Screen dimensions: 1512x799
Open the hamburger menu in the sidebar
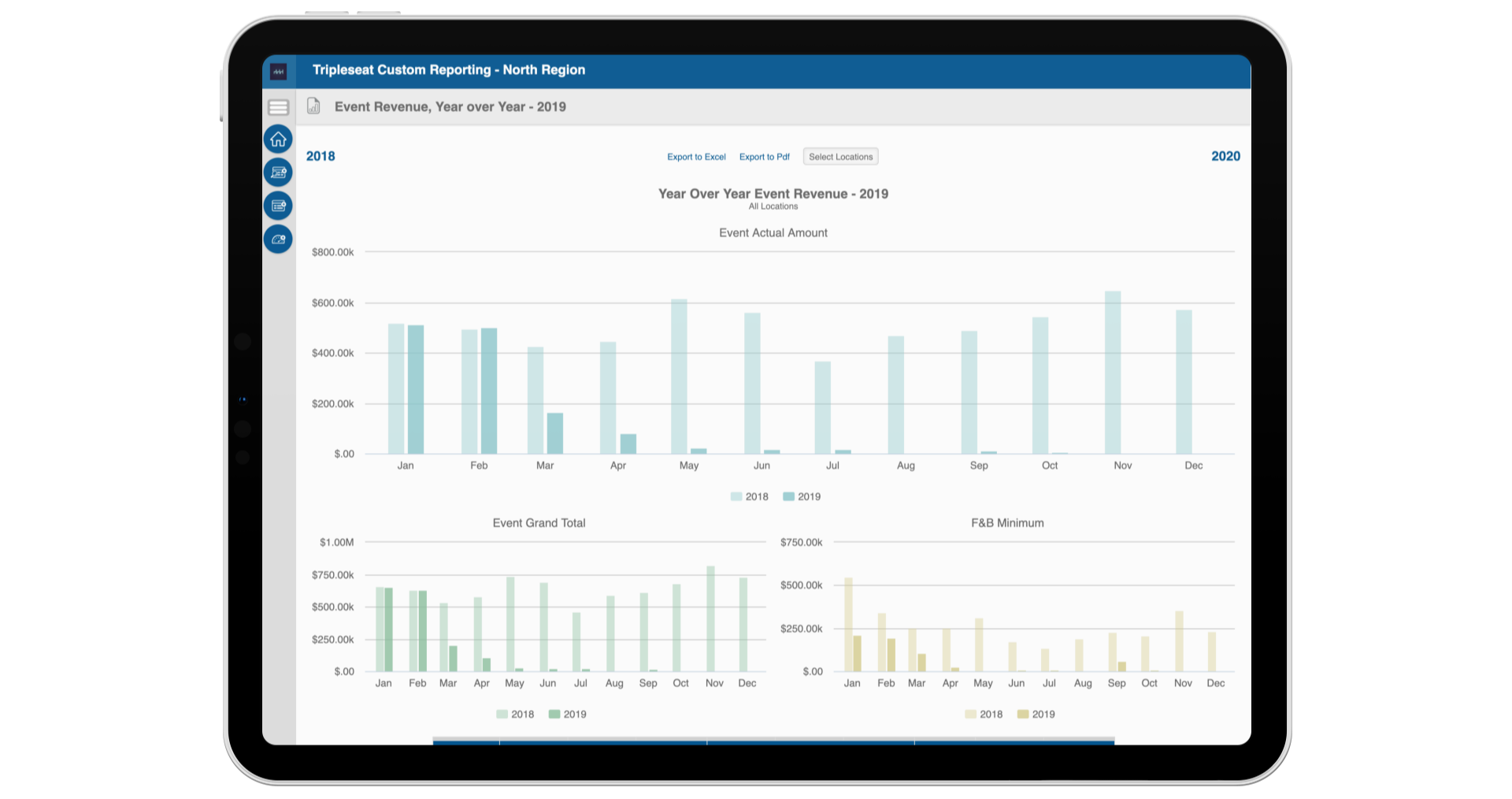(278, 107)
